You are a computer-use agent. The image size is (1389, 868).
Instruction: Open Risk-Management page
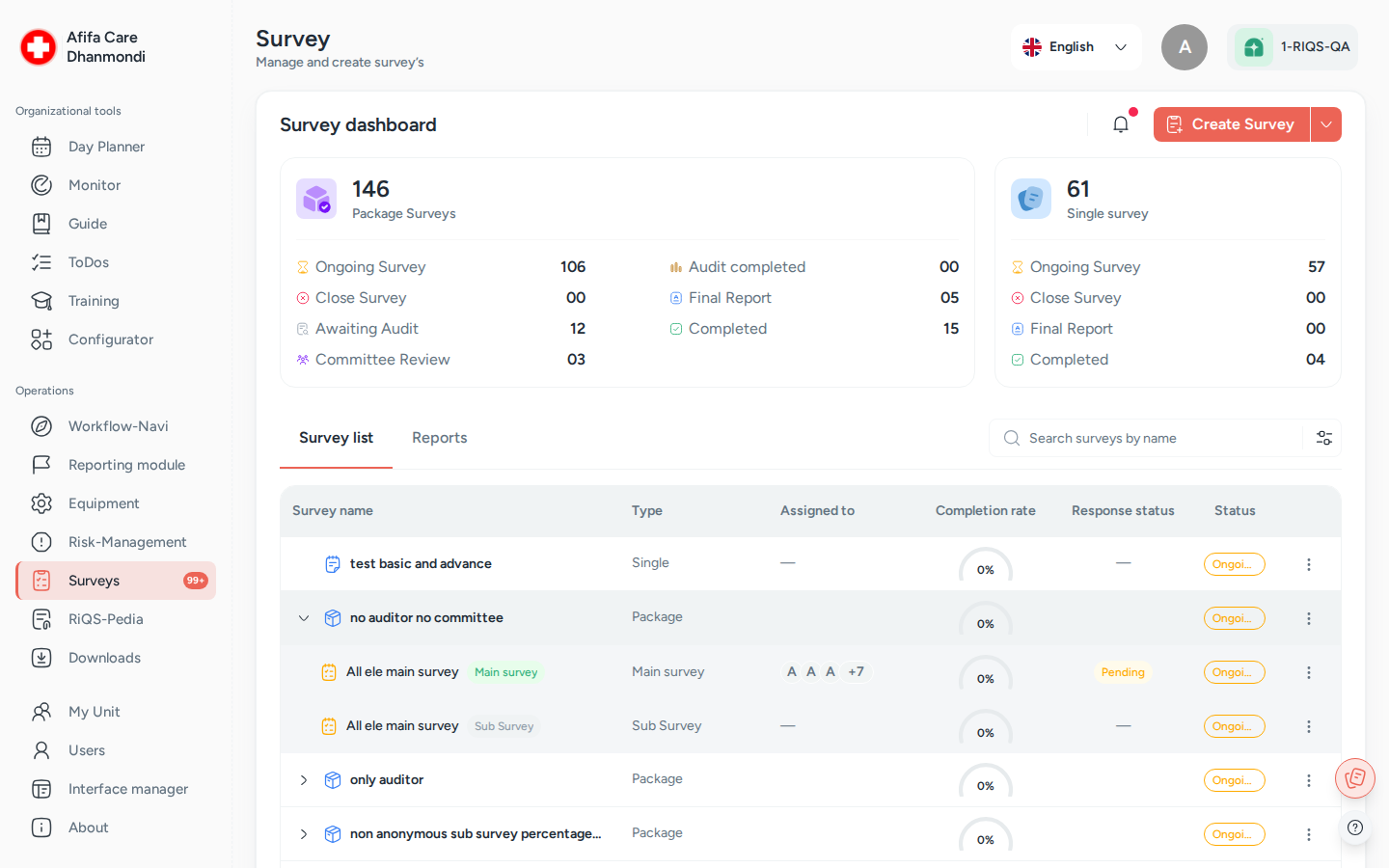116,542
